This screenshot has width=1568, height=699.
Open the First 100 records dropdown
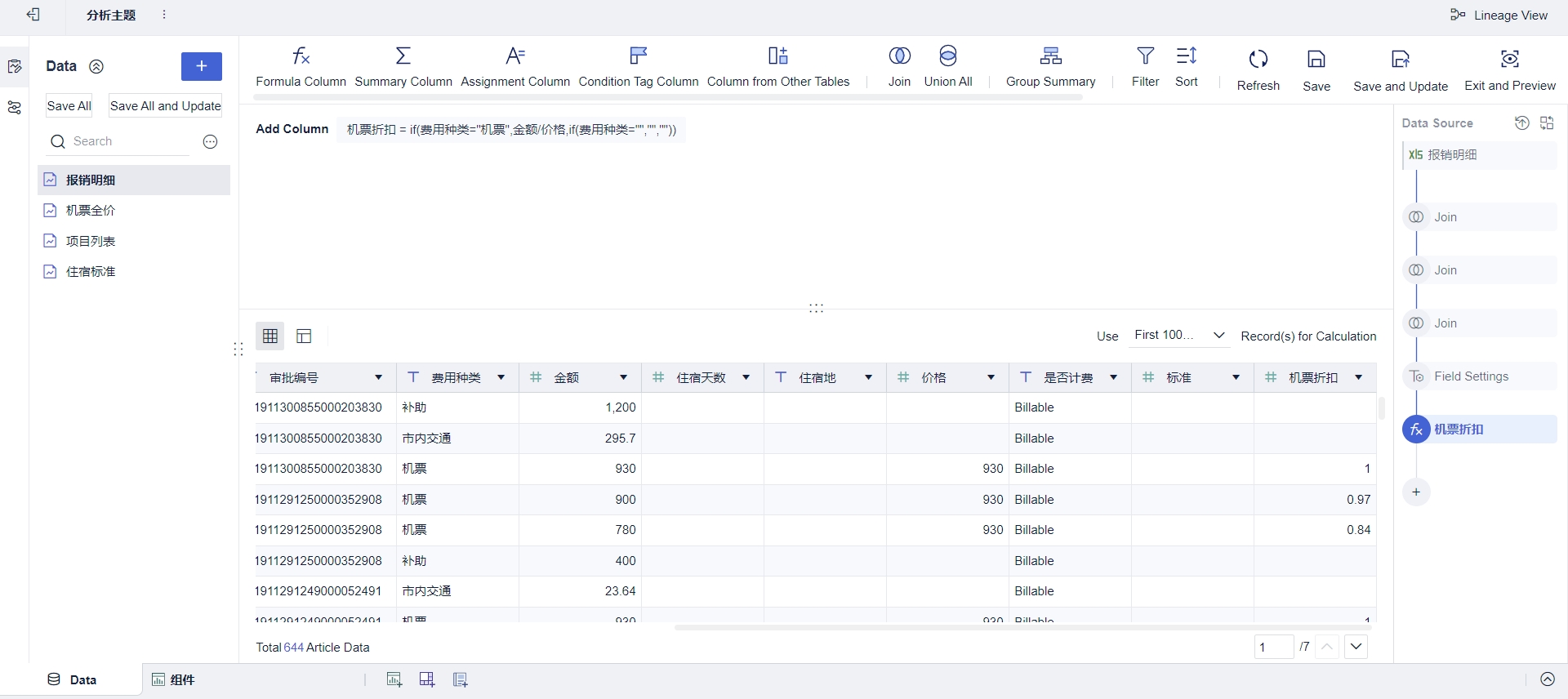[1179, 336]
